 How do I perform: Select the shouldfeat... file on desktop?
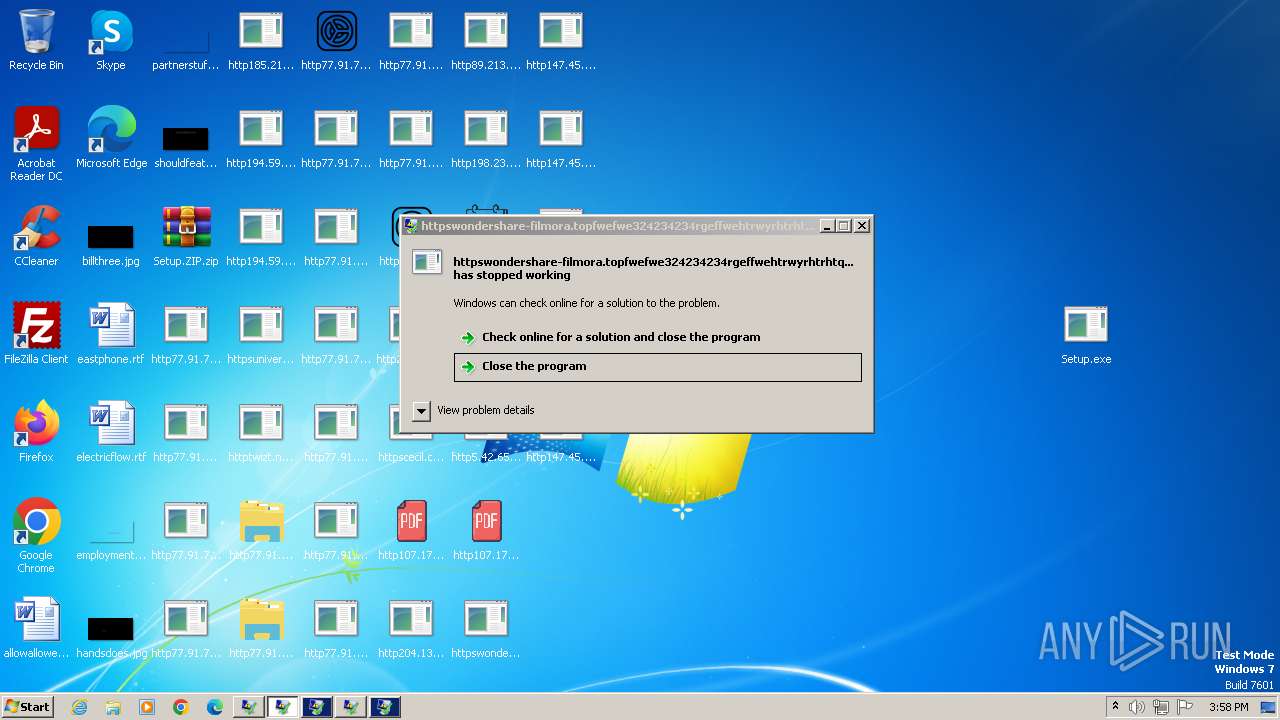(x=186, y=145)
